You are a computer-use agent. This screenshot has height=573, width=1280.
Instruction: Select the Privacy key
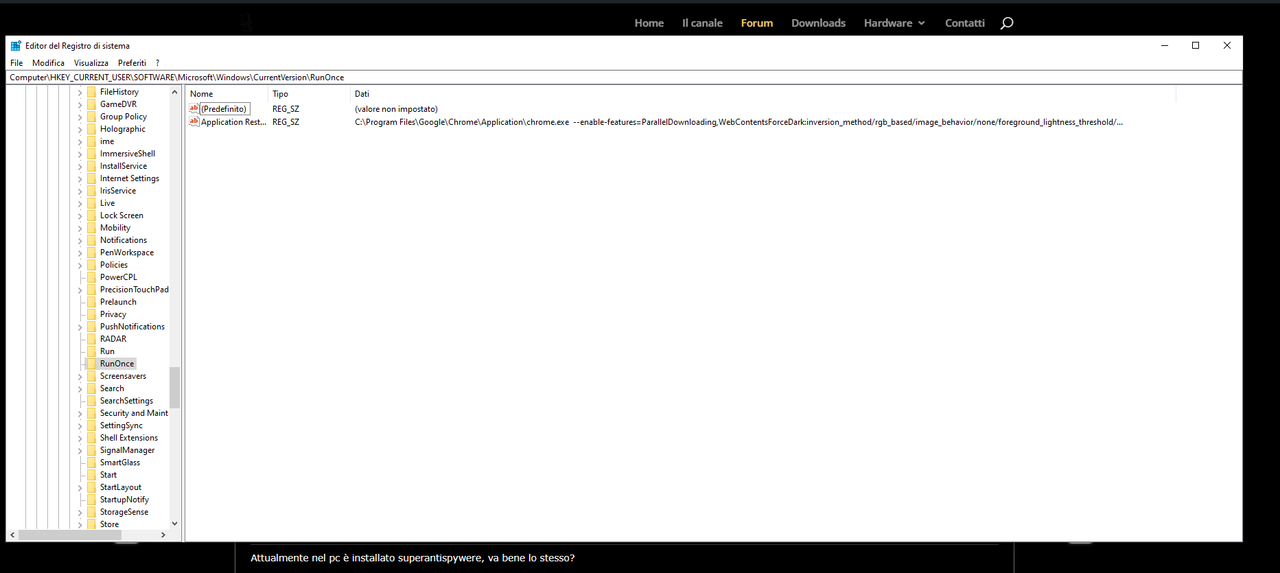pos(113,314)
